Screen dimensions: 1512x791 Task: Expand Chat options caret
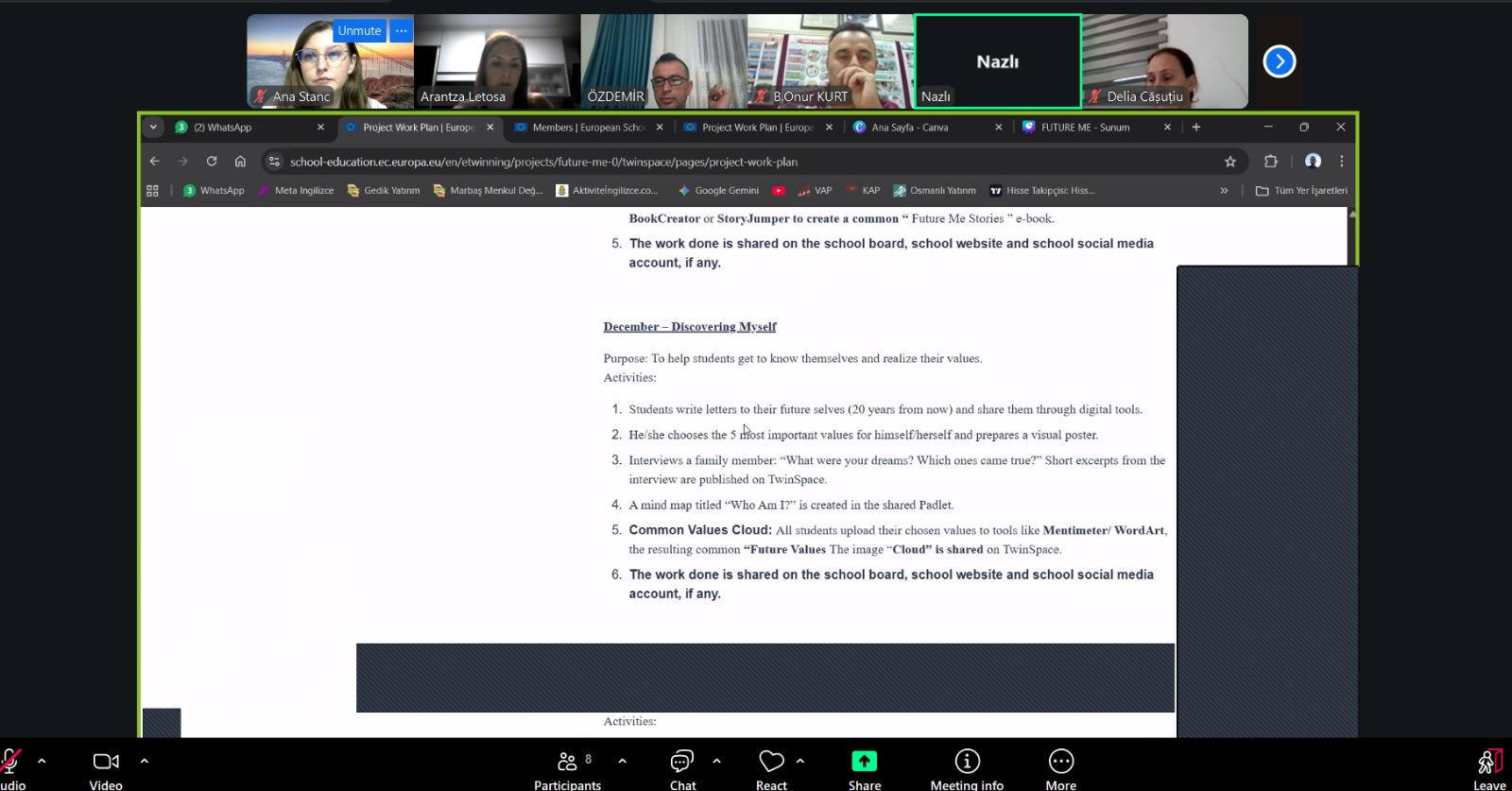[716, 760]
